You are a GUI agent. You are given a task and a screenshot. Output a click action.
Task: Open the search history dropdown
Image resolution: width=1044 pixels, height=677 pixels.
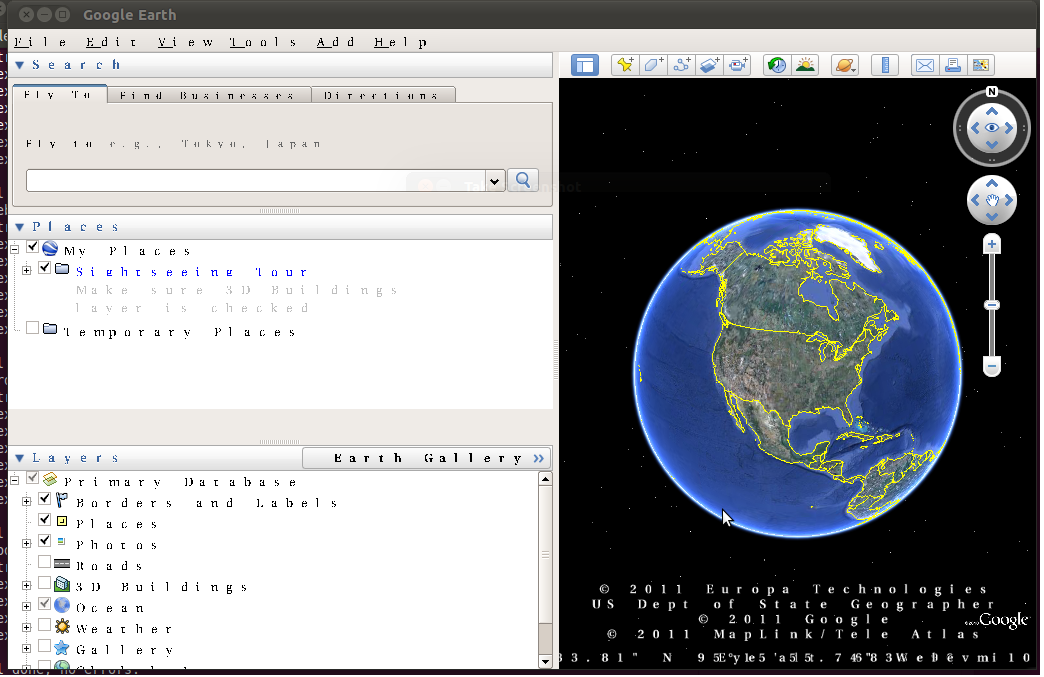coord(495,180)
